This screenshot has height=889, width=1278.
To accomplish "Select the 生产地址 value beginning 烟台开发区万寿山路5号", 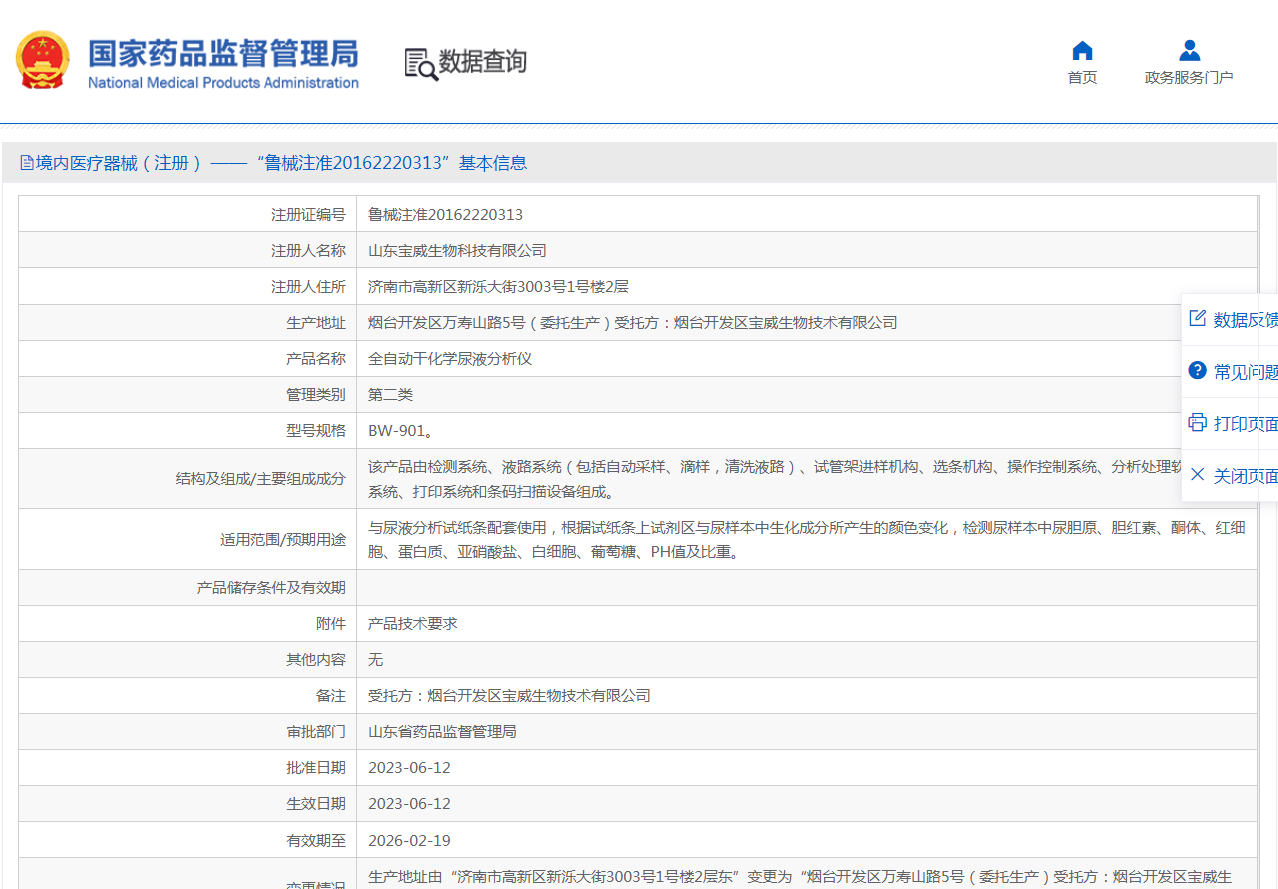I will pyautogui.click(x=632, y=323).
